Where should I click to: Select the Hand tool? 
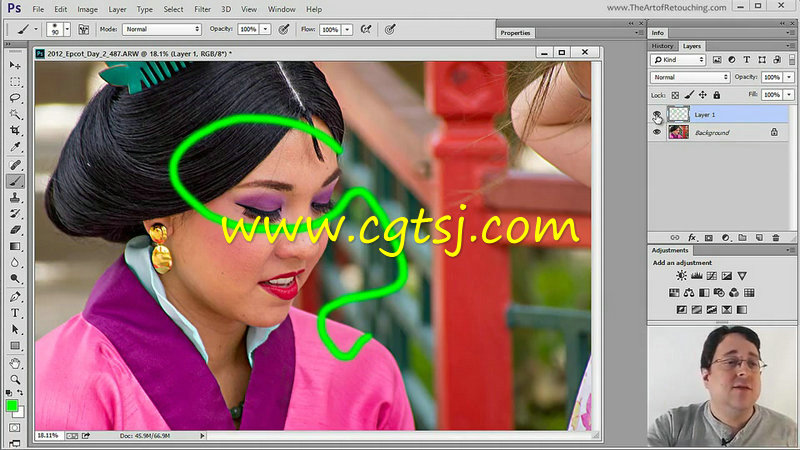pos(15,363)
